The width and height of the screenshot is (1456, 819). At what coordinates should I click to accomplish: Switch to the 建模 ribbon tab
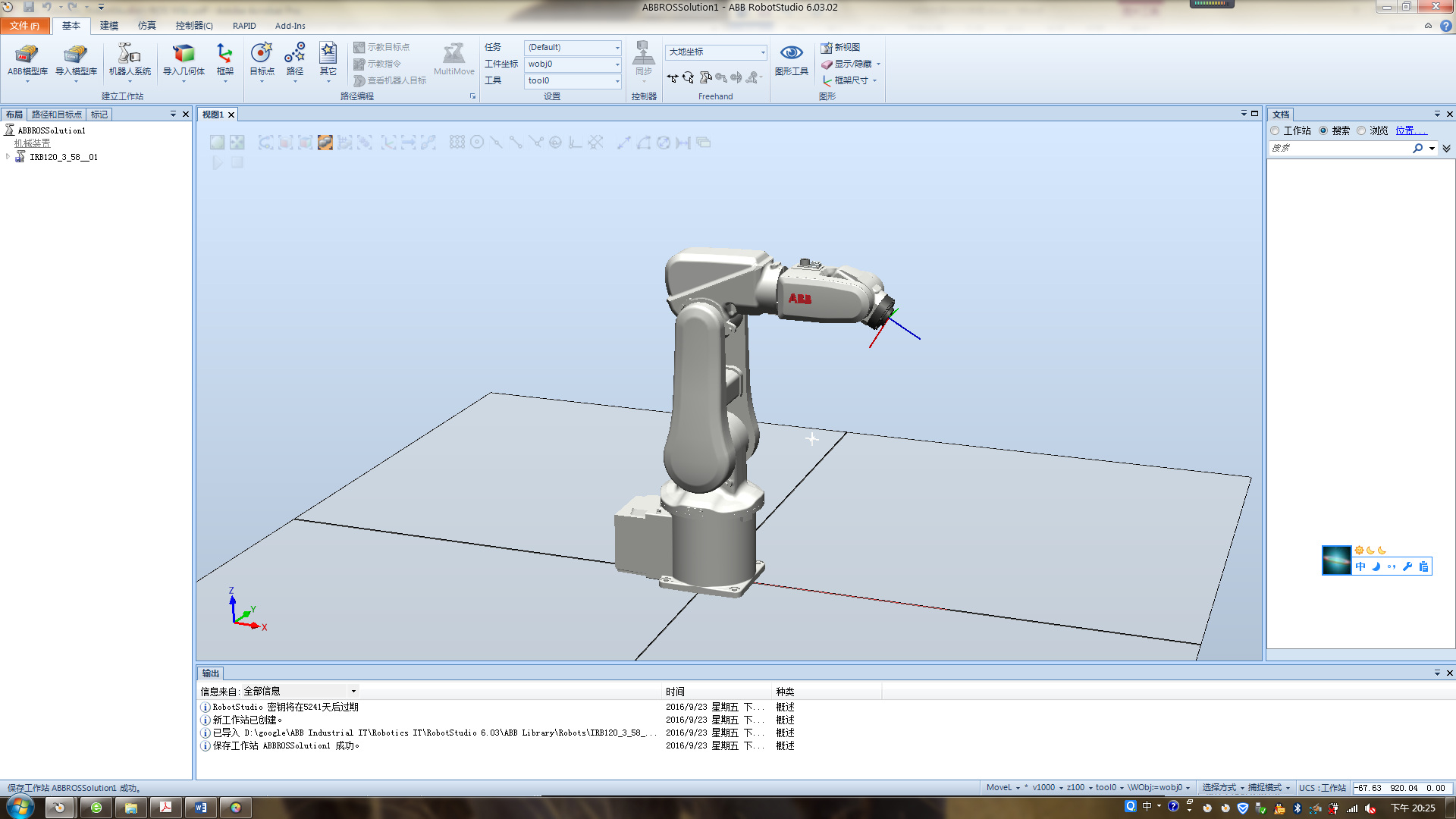click(109, 26)
